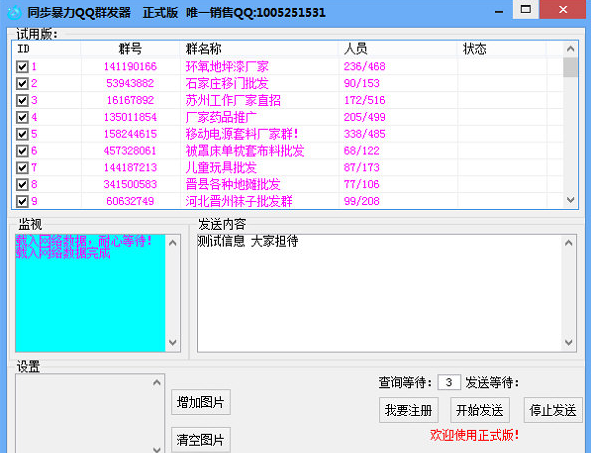Select group name 环氧地坪漆厂家
Viewport: 591px width, 453px height.
tap(227, 67)
